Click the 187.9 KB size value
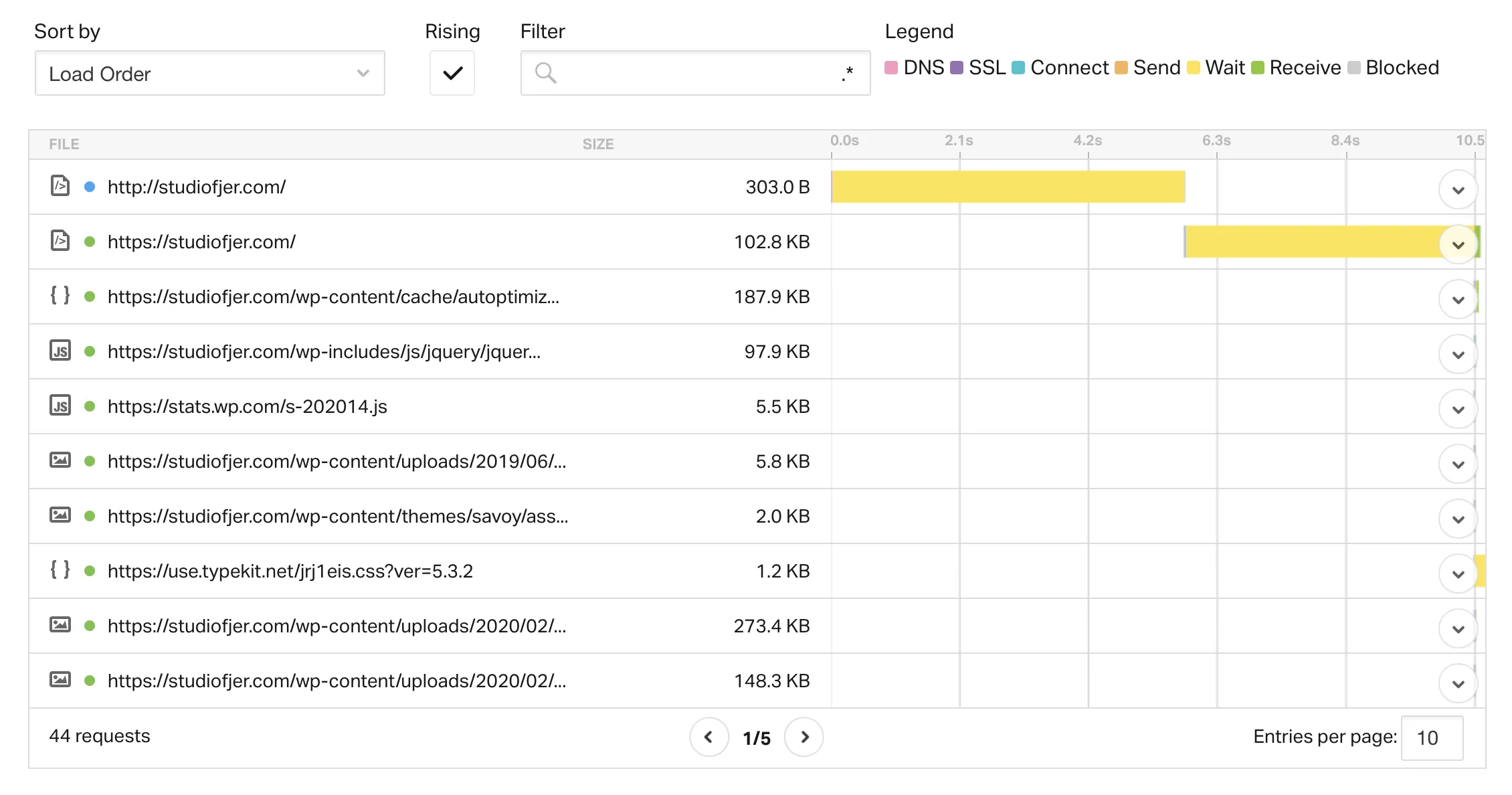Viewport: 1512px width, 795px height. point(772,296)
